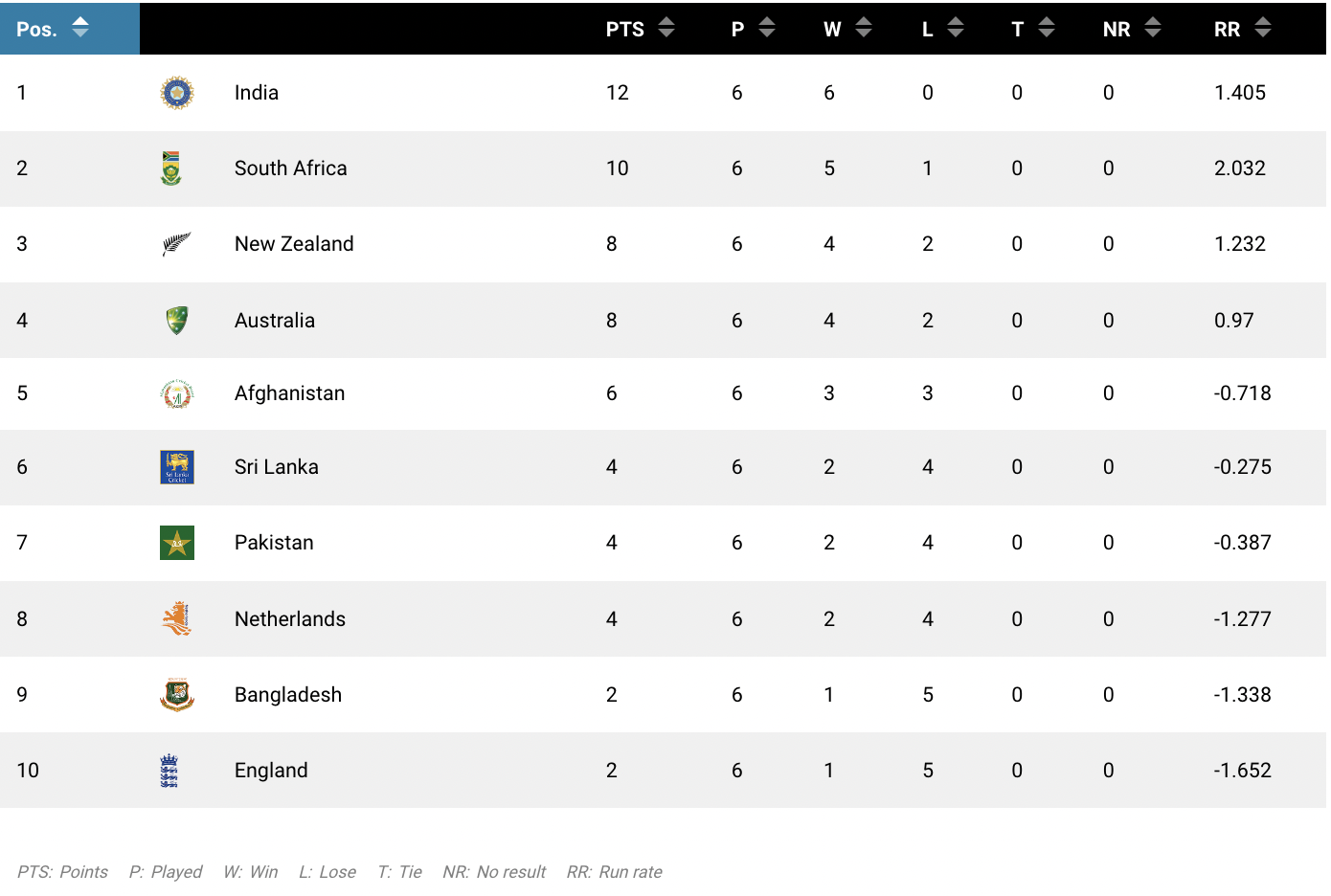Click the sort arrows beside the L column

pyautogui.click(x=957, y=29)
